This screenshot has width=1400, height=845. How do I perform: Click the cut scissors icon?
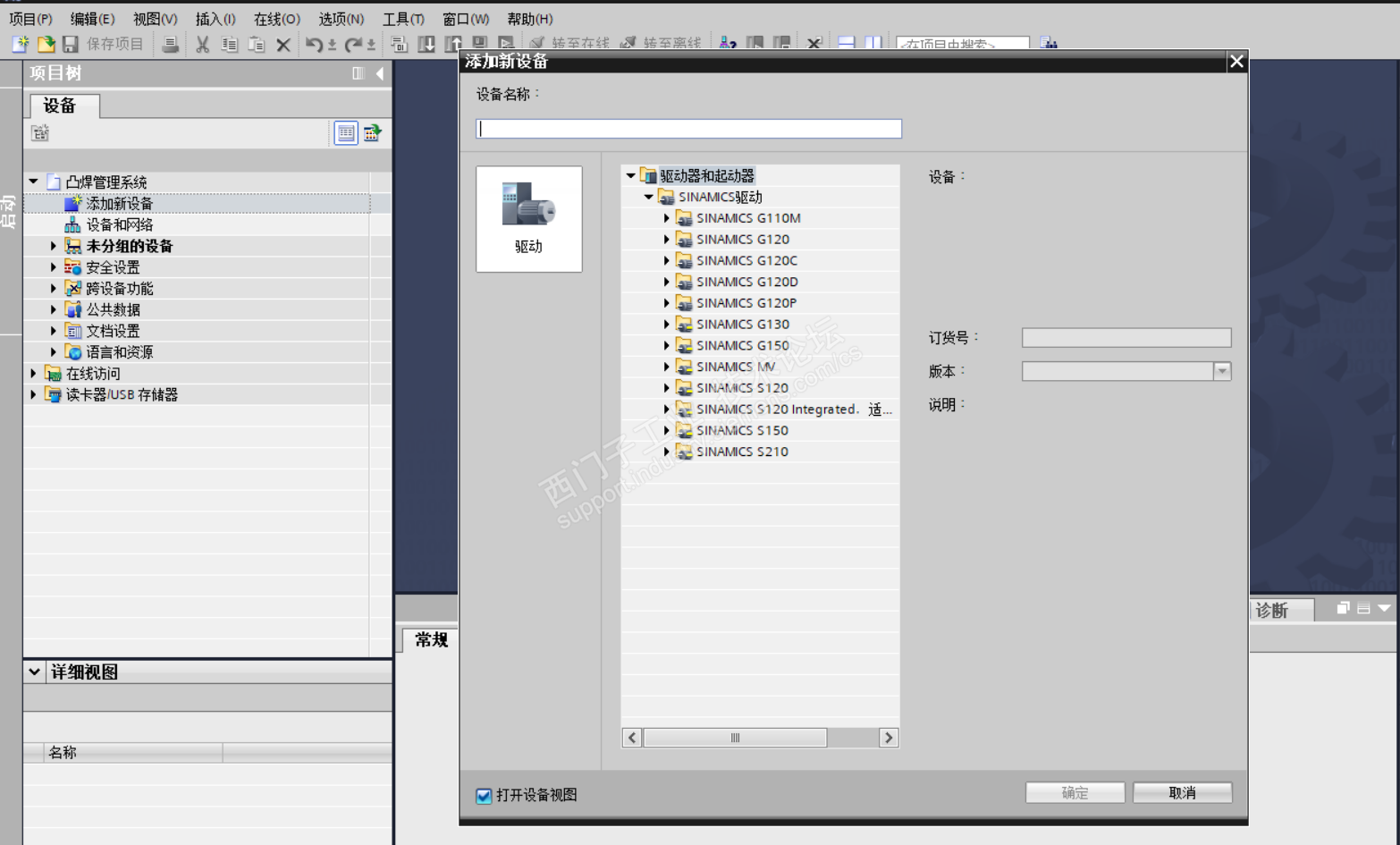203,44
